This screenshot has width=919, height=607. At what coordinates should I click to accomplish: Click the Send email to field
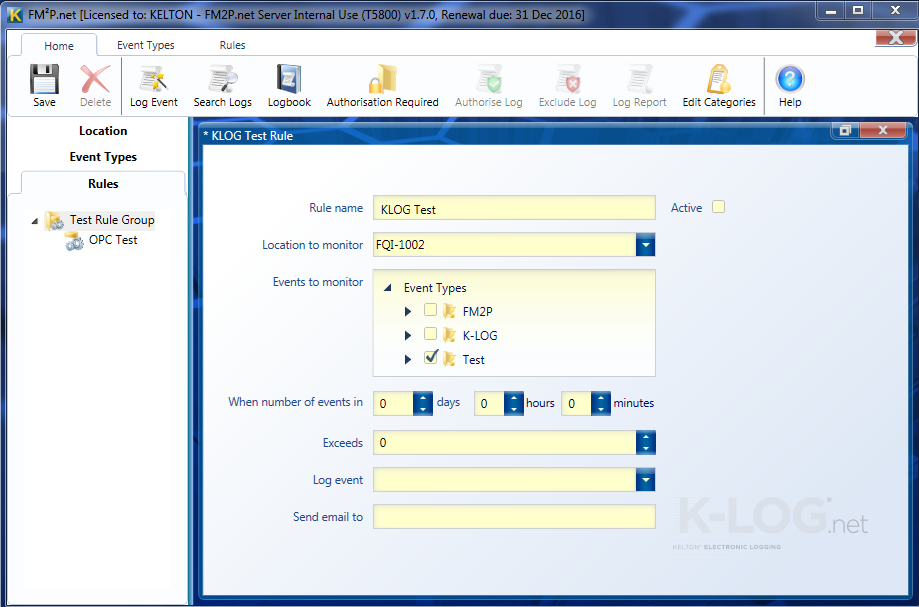[x=514, y=516]
